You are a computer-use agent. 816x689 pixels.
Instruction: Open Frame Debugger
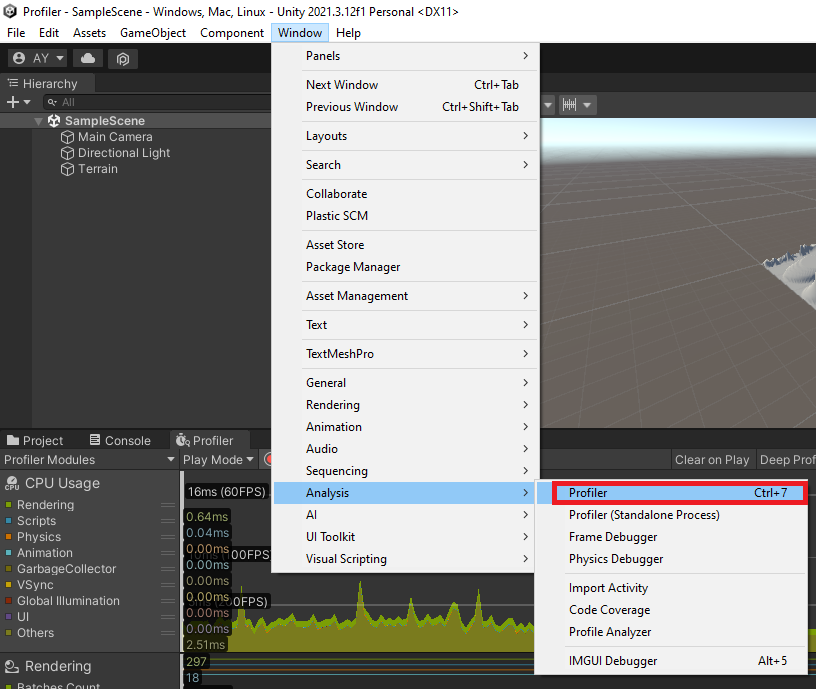pos(671,537)
